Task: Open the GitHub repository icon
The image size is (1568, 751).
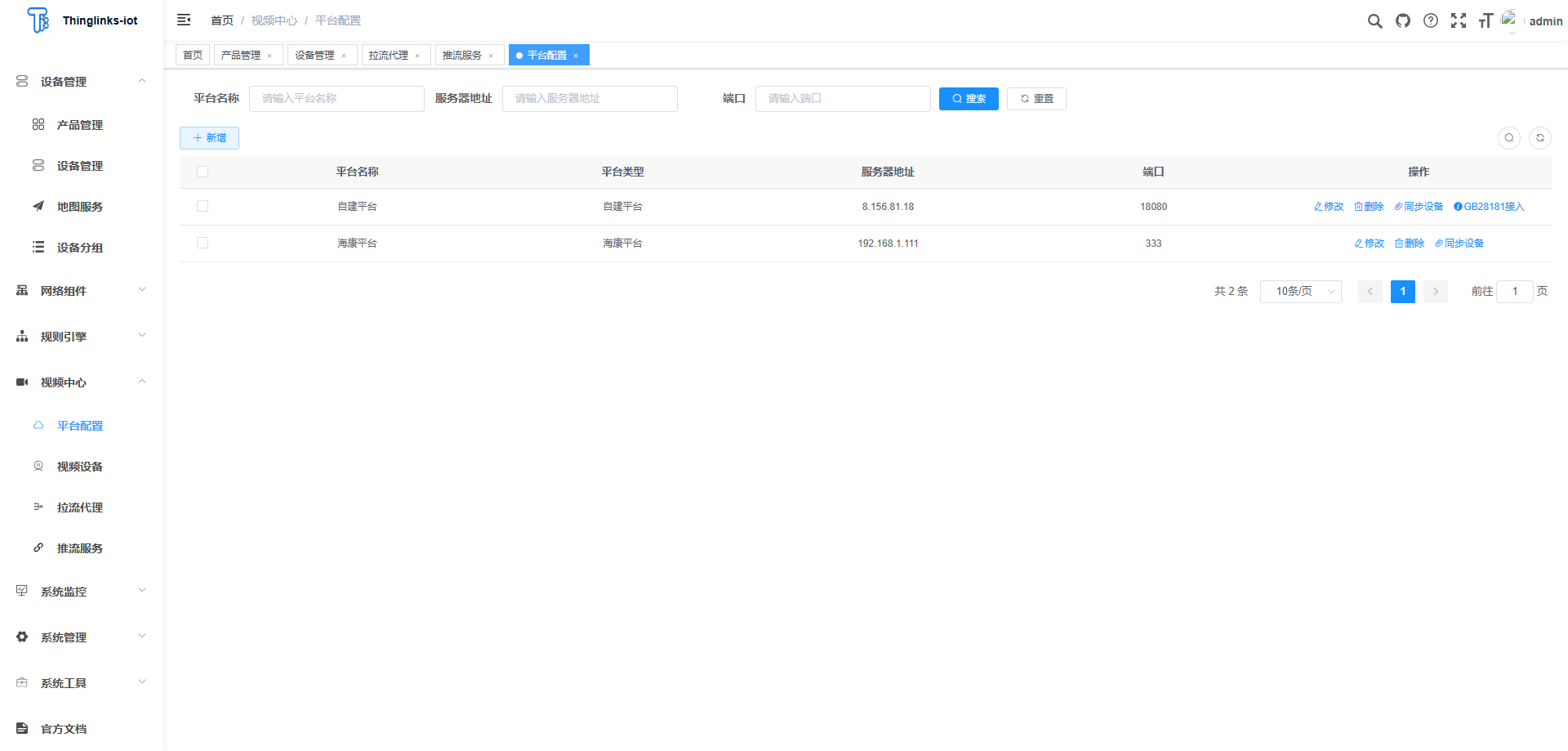Action: click(1403, 21)
